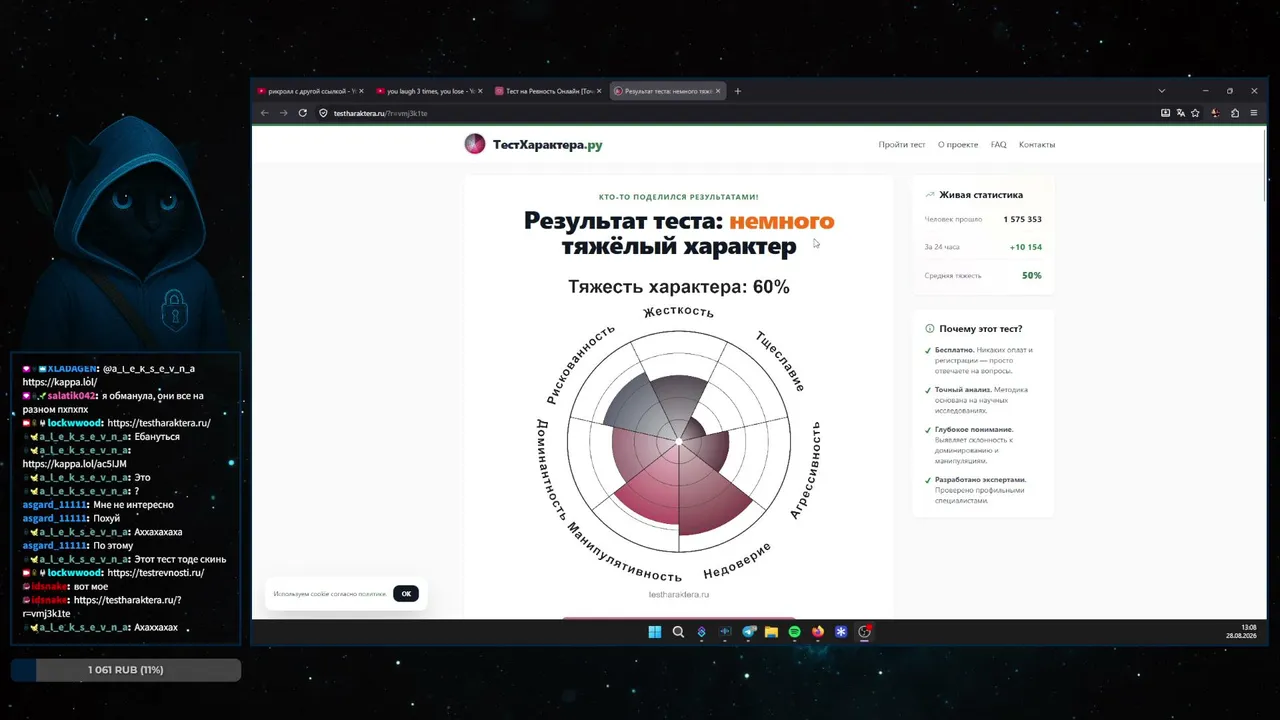Click the browser forward arrow
The width and height of the screenshot is (1280, 720).
[x=283, y=113]
